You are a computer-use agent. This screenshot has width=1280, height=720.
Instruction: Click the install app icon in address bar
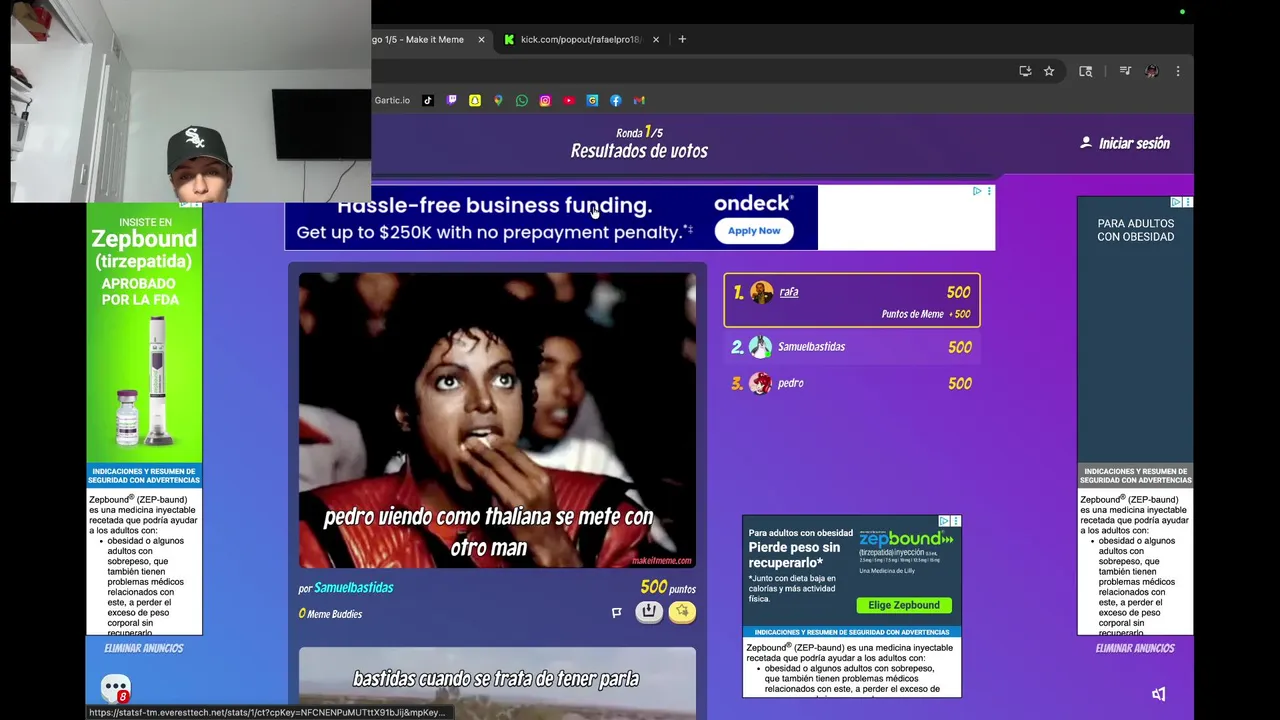[x=1025, y=71]
